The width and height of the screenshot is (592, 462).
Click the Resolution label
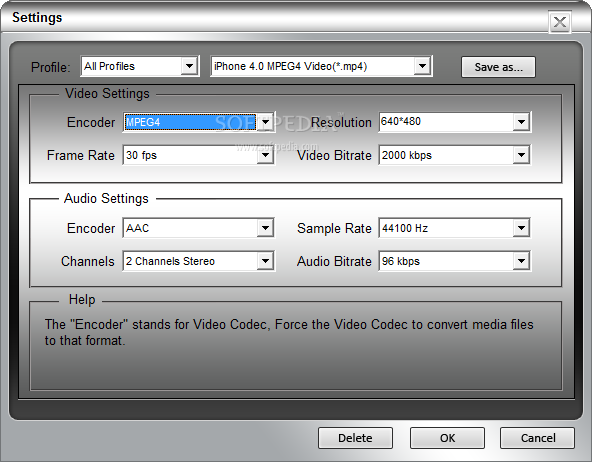(341, 122)
